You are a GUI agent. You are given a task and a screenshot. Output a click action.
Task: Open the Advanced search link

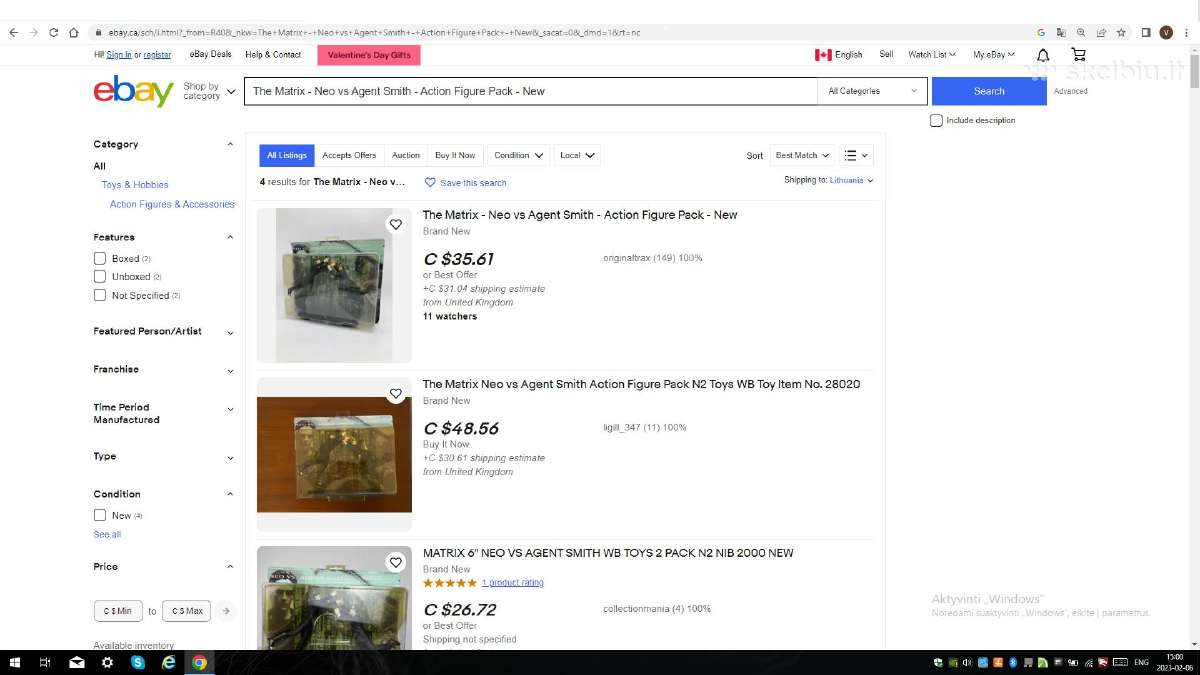1071,91
